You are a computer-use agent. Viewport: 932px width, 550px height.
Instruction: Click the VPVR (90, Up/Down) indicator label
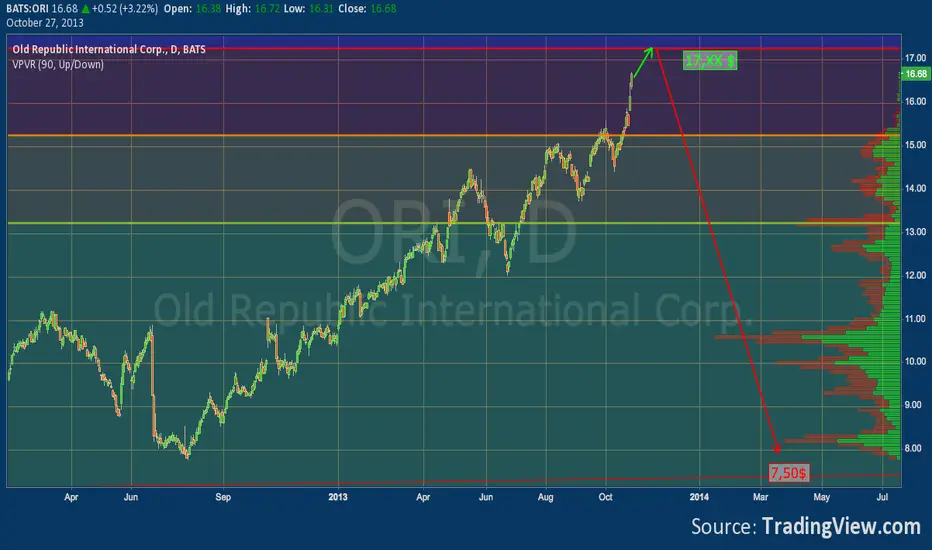tap(58, 64)
